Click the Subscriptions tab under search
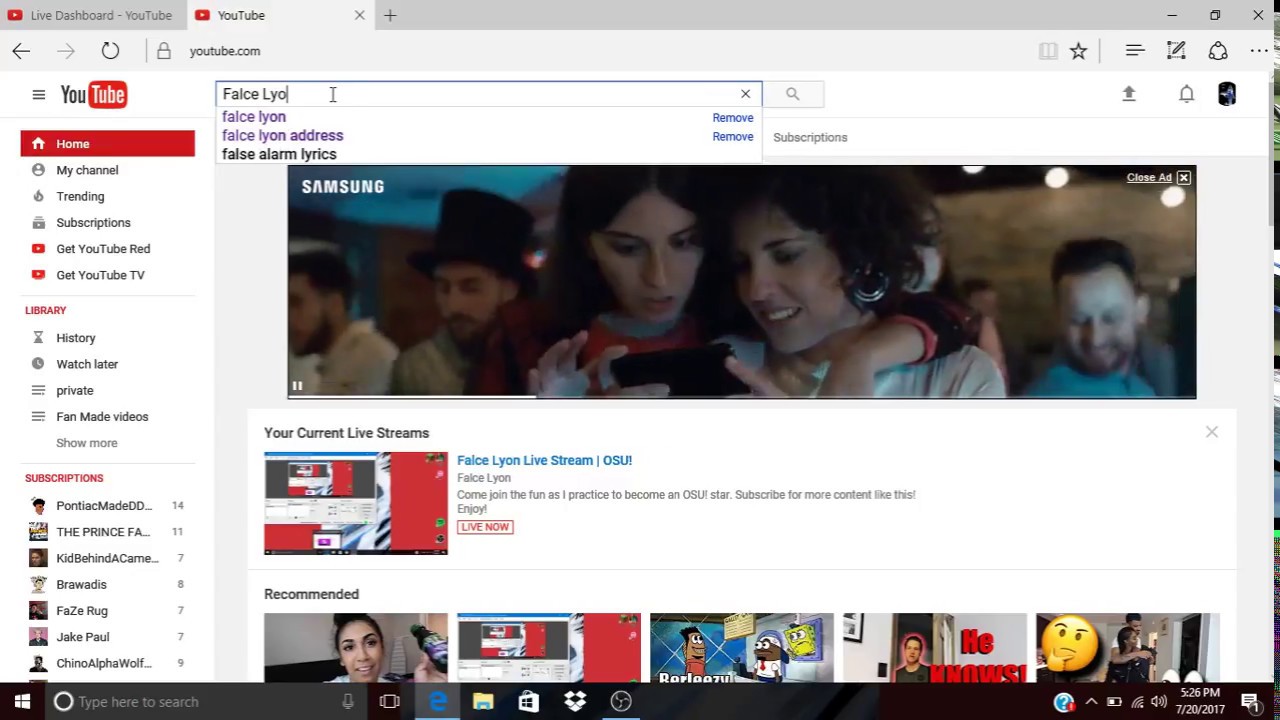Screen dimensions: 1280x720 click(x=810, y=137)
